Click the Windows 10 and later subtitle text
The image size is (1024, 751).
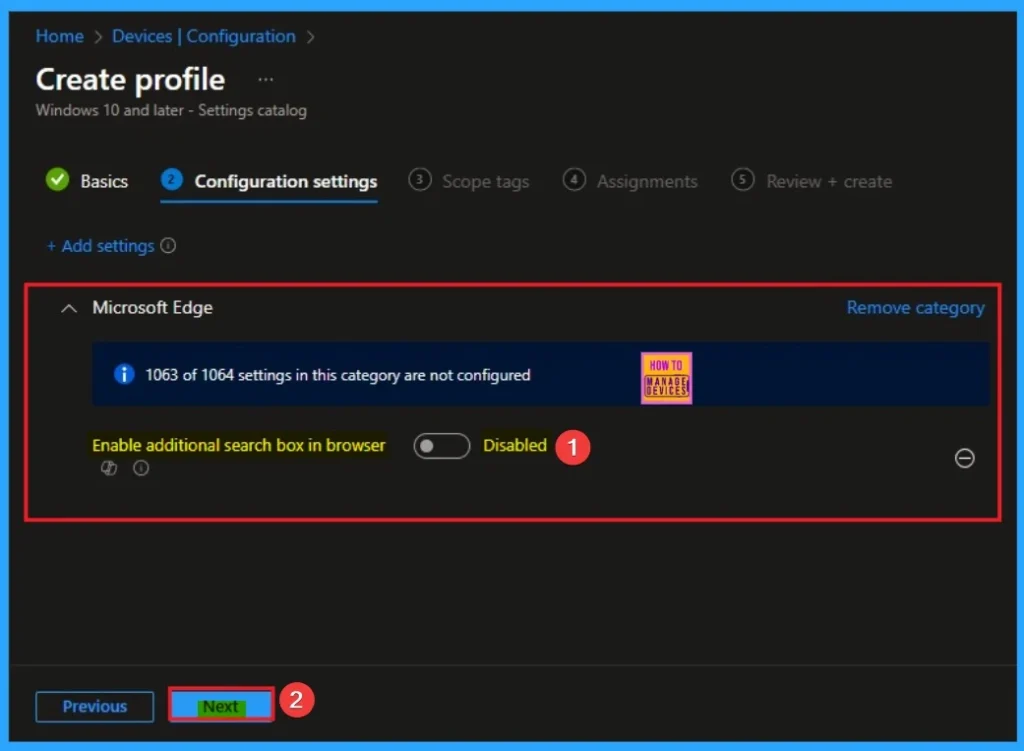(x=171, y=110)
